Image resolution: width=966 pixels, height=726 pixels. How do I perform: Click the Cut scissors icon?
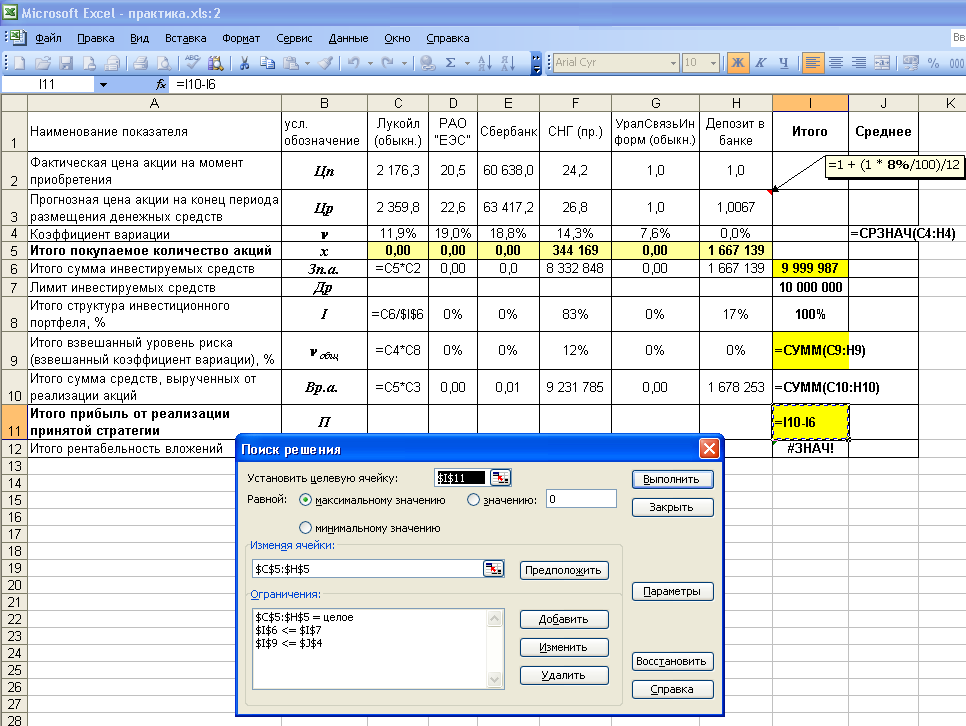click(x=244, y=63)
